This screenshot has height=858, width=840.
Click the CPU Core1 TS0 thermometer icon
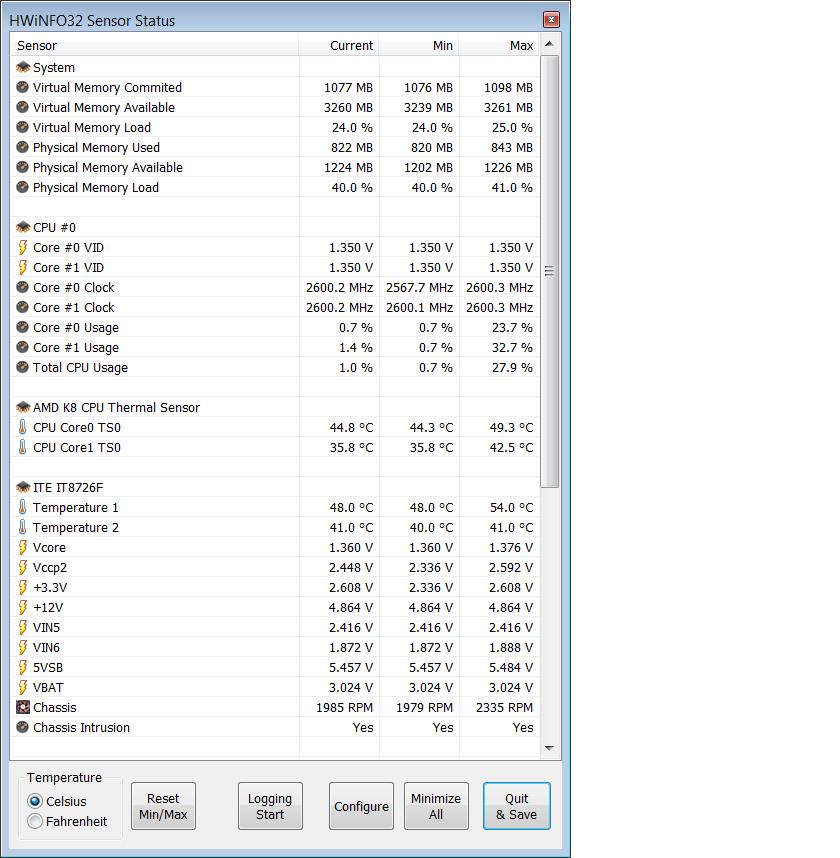point(22,447)
